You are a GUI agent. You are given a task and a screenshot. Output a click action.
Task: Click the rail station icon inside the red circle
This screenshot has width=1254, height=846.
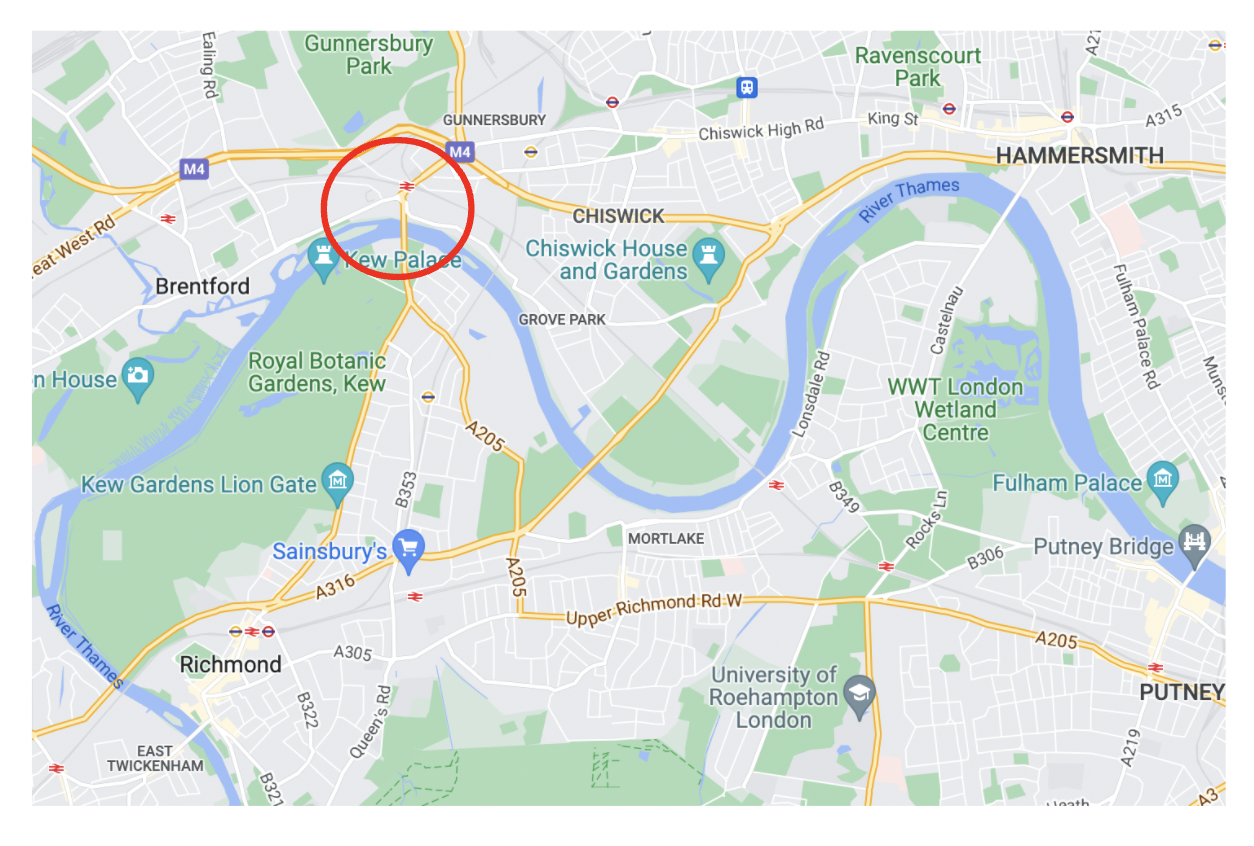tap(407, 186)
